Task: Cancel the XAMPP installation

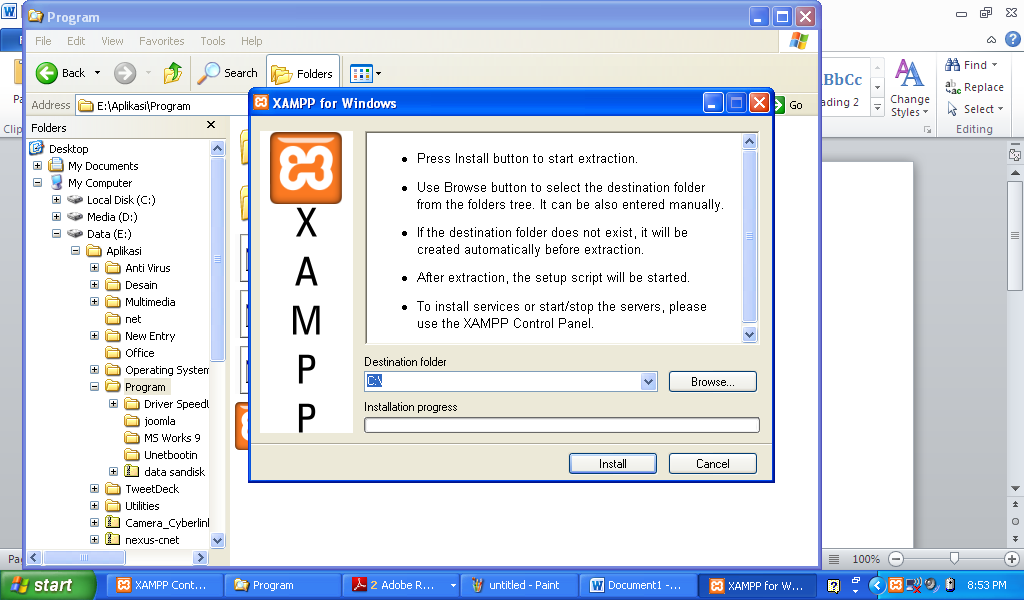Action: [x=712, y=464]
